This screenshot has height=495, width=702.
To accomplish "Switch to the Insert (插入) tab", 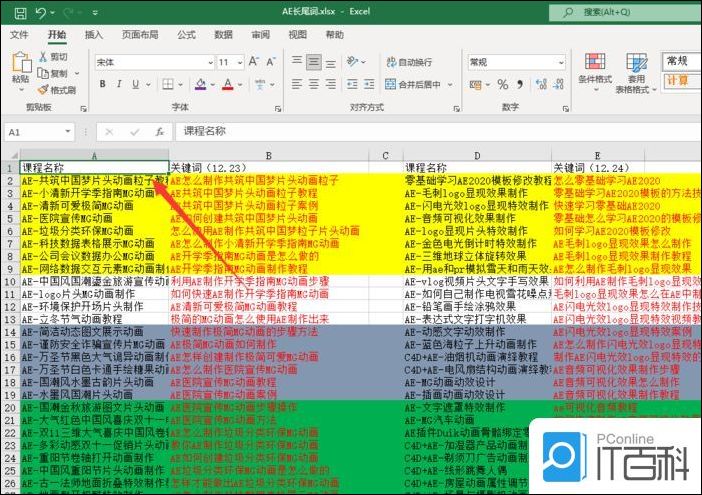I will [x=94, y=35].
